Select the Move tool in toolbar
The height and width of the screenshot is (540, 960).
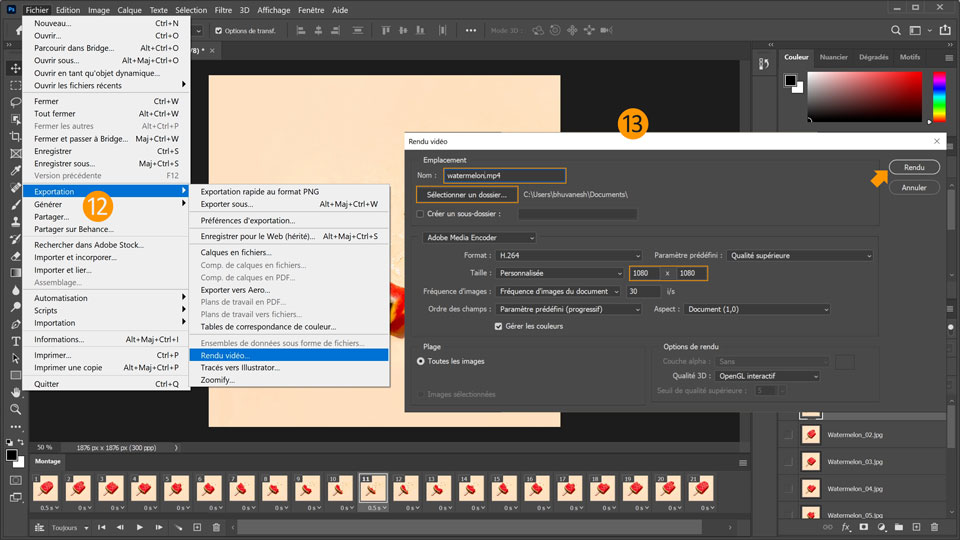click(15, 68)
